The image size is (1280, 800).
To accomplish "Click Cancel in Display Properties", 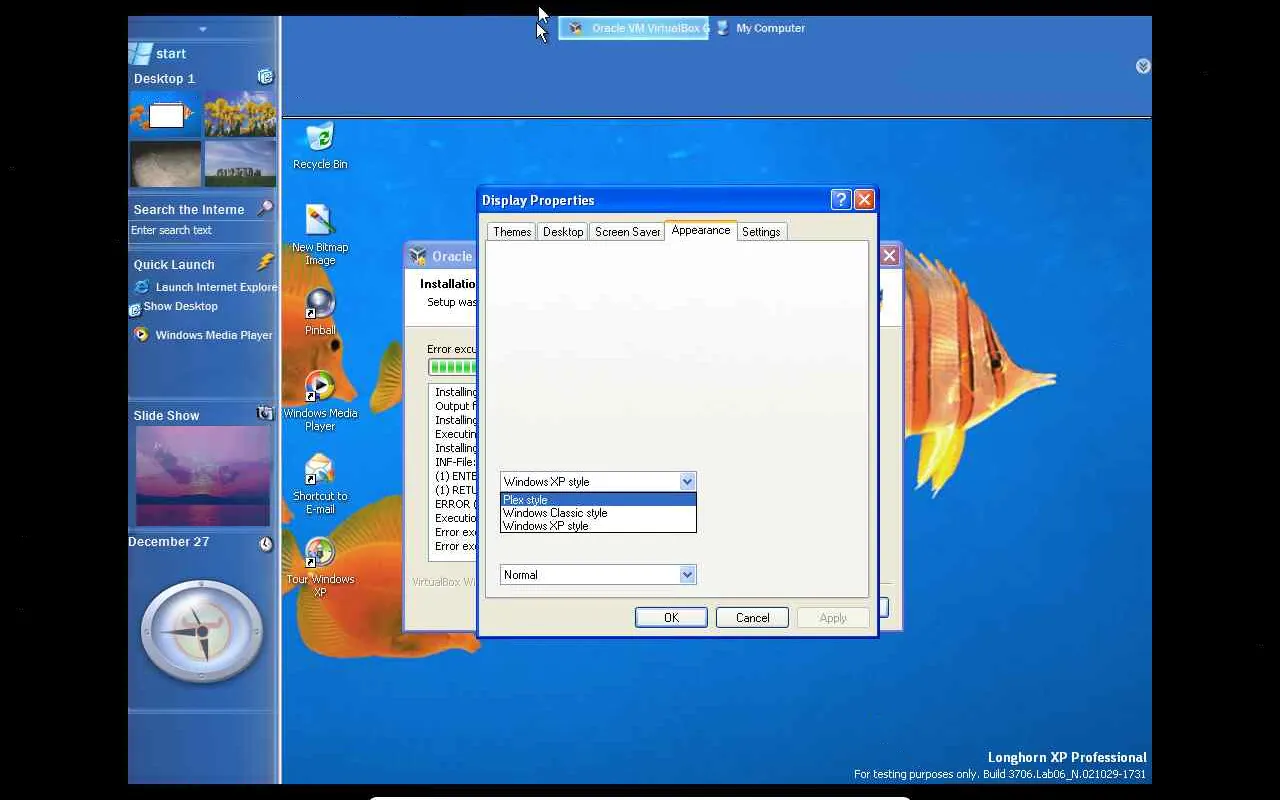I will [753, 618].
